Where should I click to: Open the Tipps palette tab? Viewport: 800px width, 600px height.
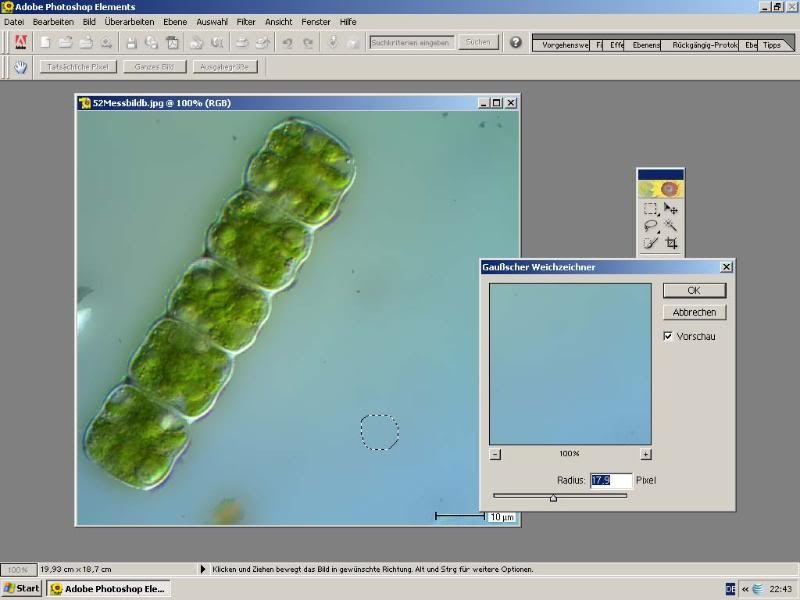(x=772, y=45)
